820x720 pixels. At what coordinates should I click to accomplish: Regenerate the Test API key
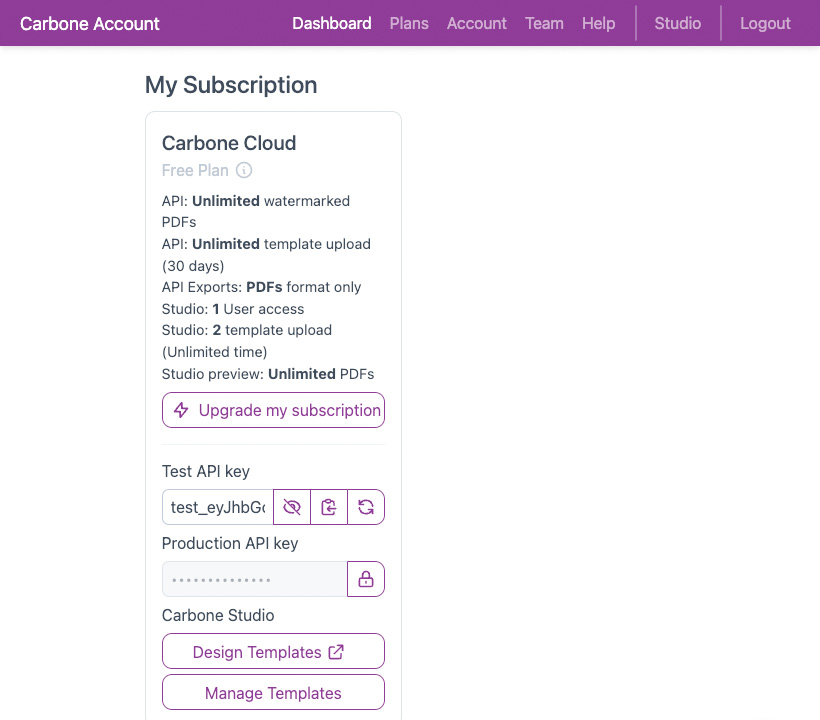366,507
